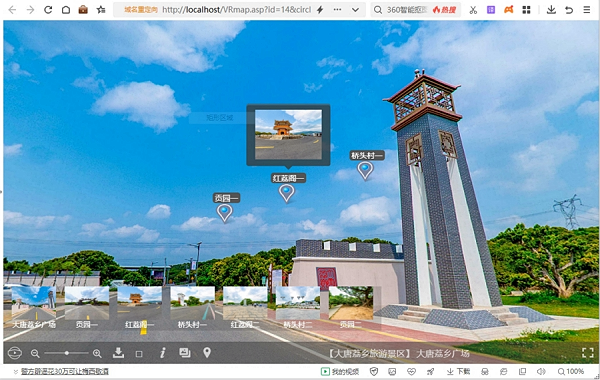Mute page sound via speaker icon

point(541,372)
